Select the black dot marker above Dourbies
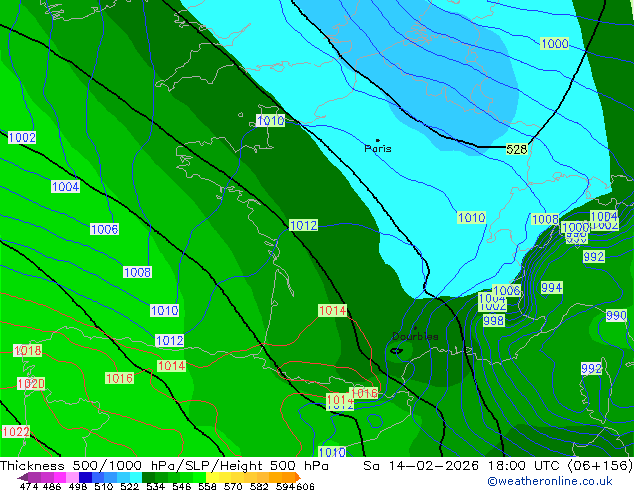This screenshot has height=490, width=634. (415, 328)
